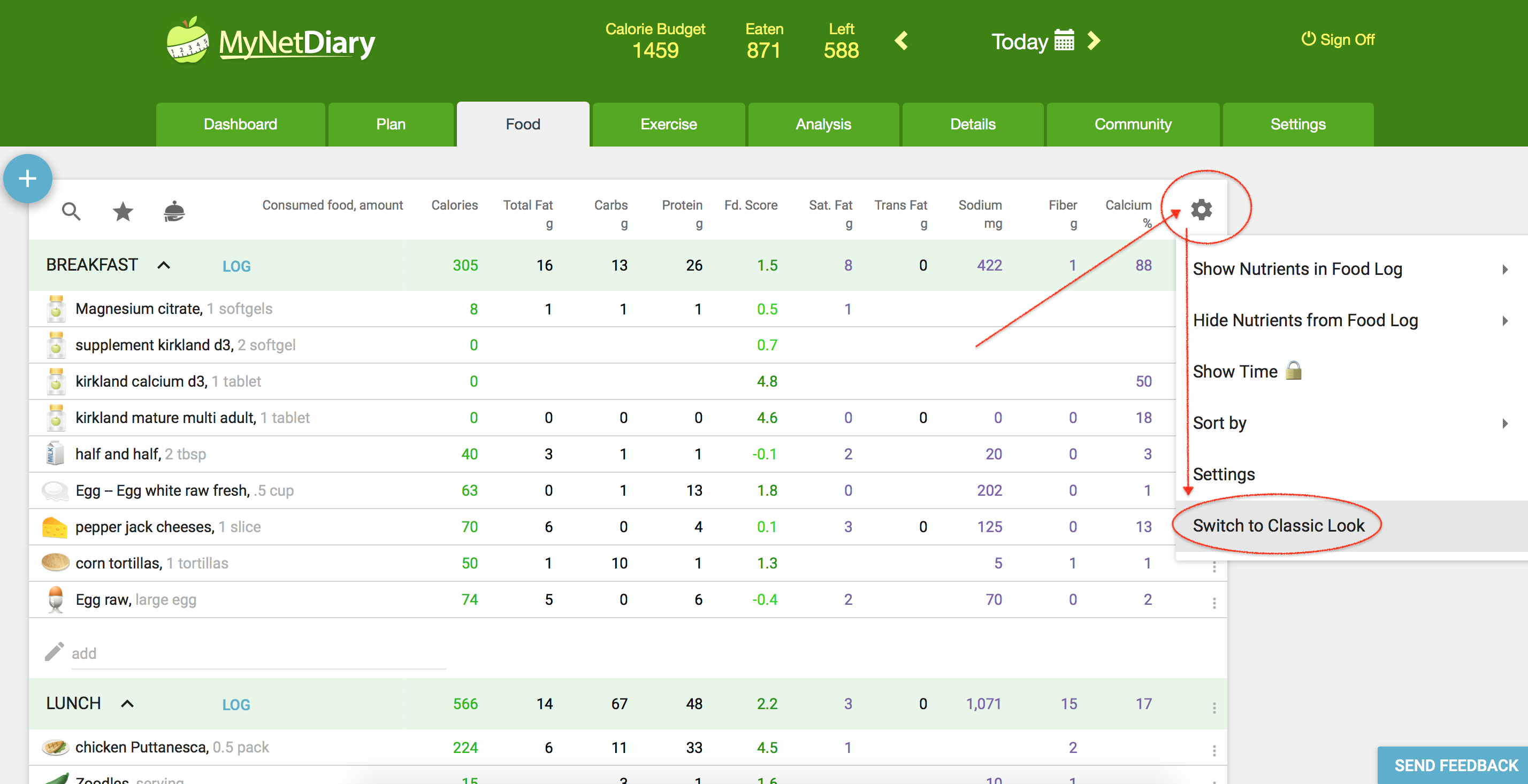Collapse the Lunch section

point(127,703)
